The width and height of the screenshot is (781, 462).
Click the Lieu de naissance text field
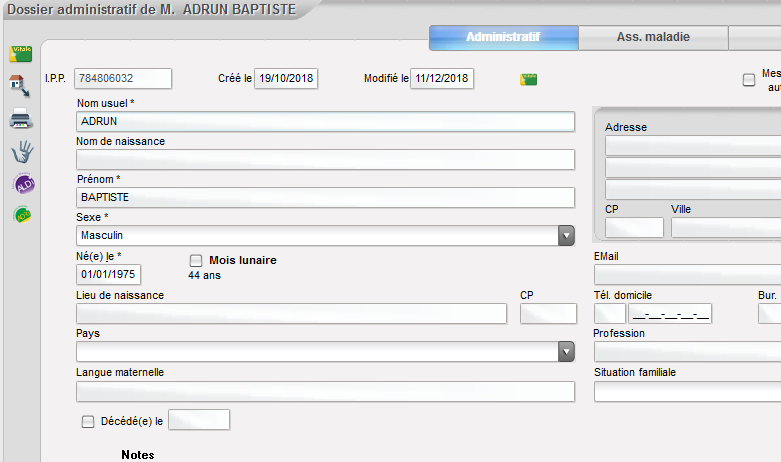[x=291, y=314]
